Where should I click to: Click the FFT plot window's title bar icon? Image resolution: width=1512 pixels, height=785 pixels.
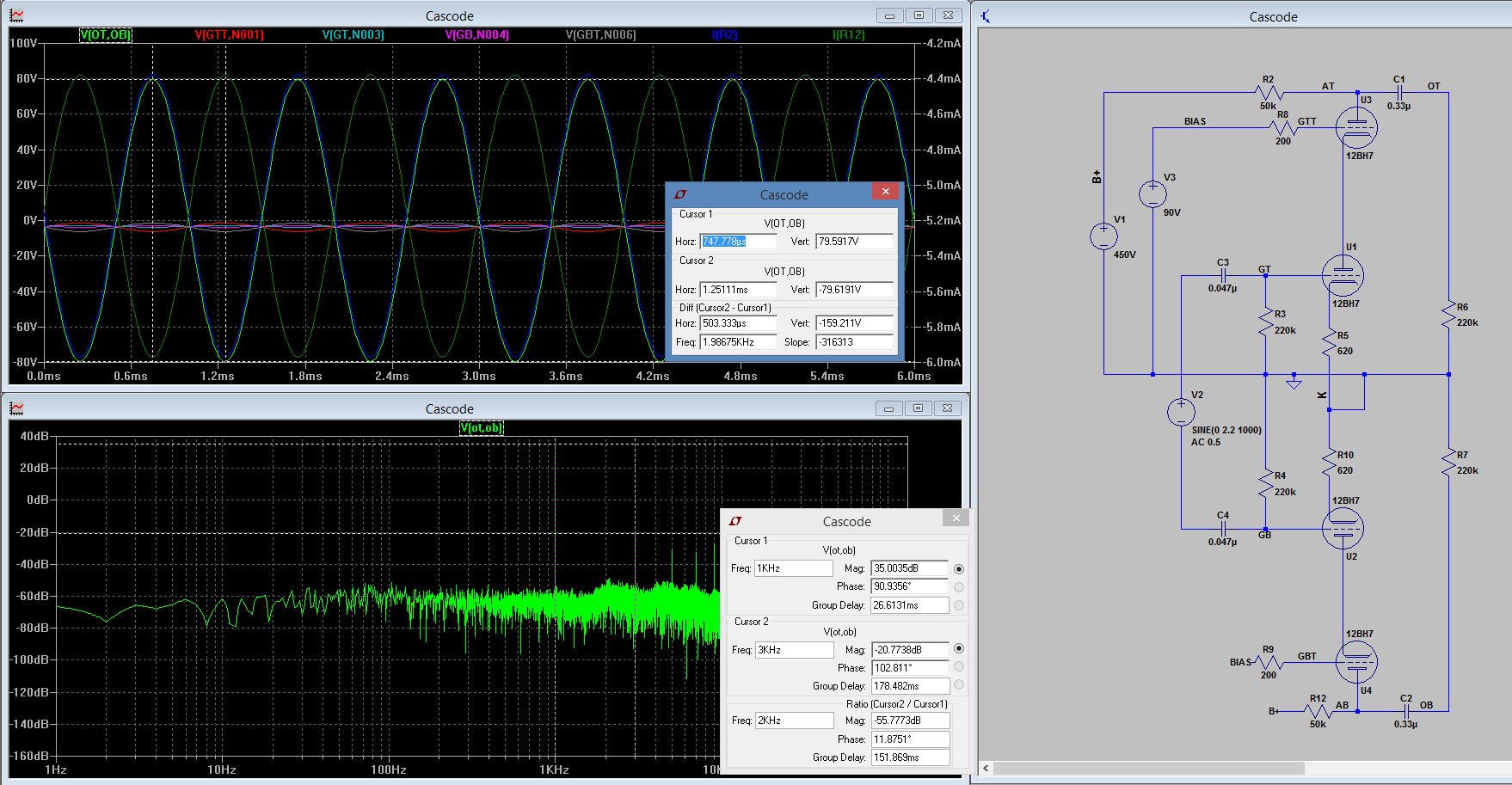pyautogui.click(x=16, y=408)
